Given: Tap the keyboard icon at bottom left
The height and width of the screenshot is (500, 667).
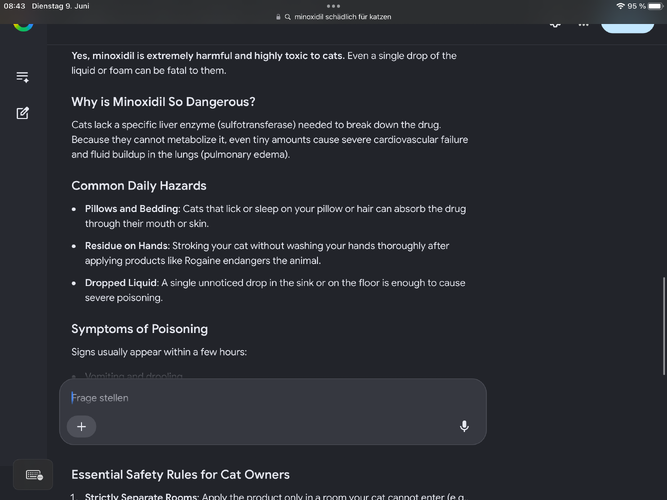Looking at the screenshot, I should 33,474.
